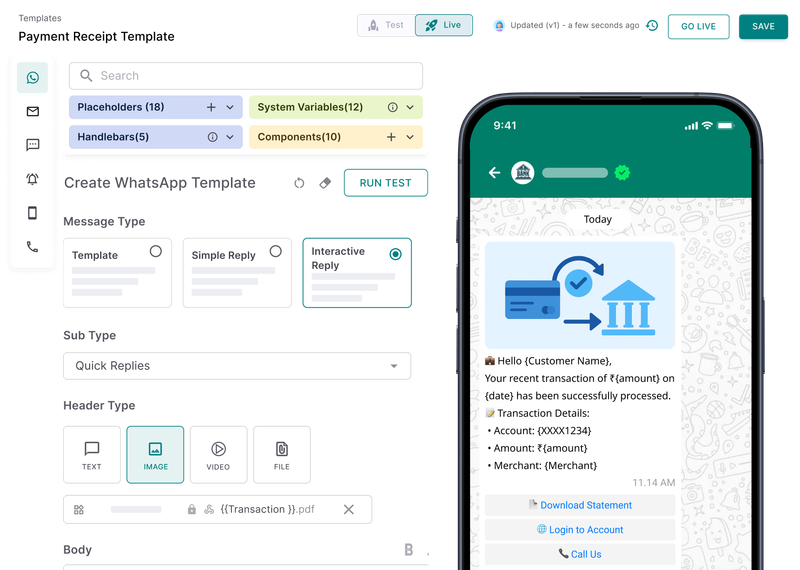Expand the Placeholders (18) chevron
Image resolution: width=800 pixels, height=570 pixels.
[x=230, y=108]
